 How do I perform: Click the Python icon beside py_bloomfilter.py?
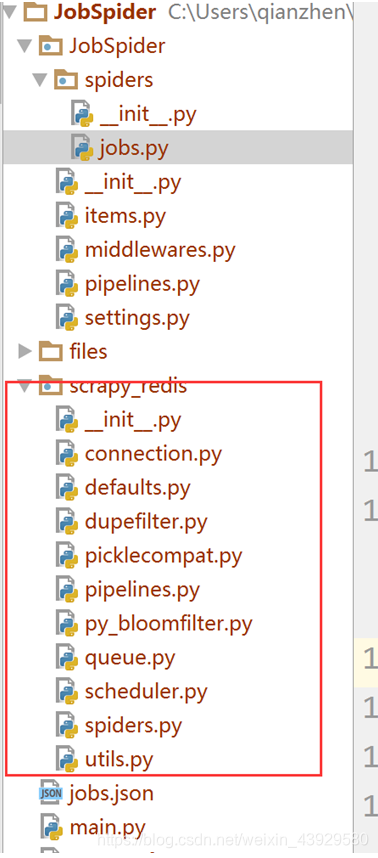67,623
